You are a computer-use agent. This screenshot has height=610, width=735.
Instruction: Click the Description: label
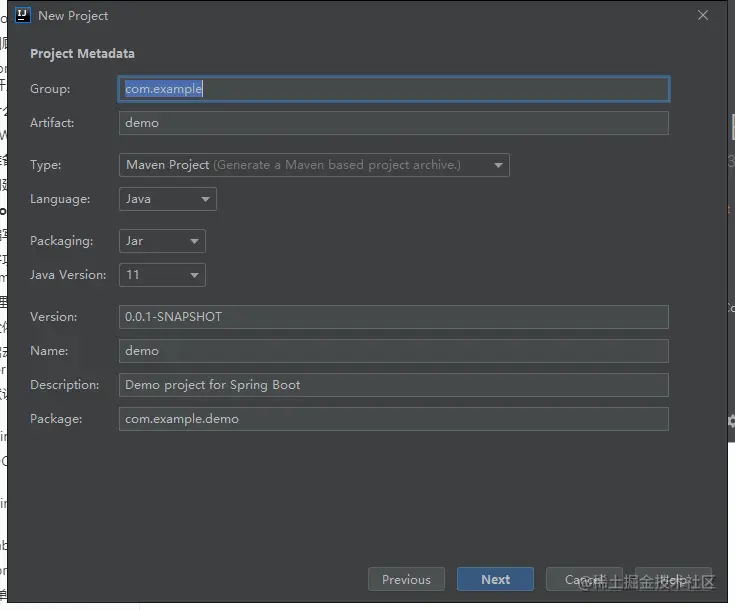click(65, 385)
